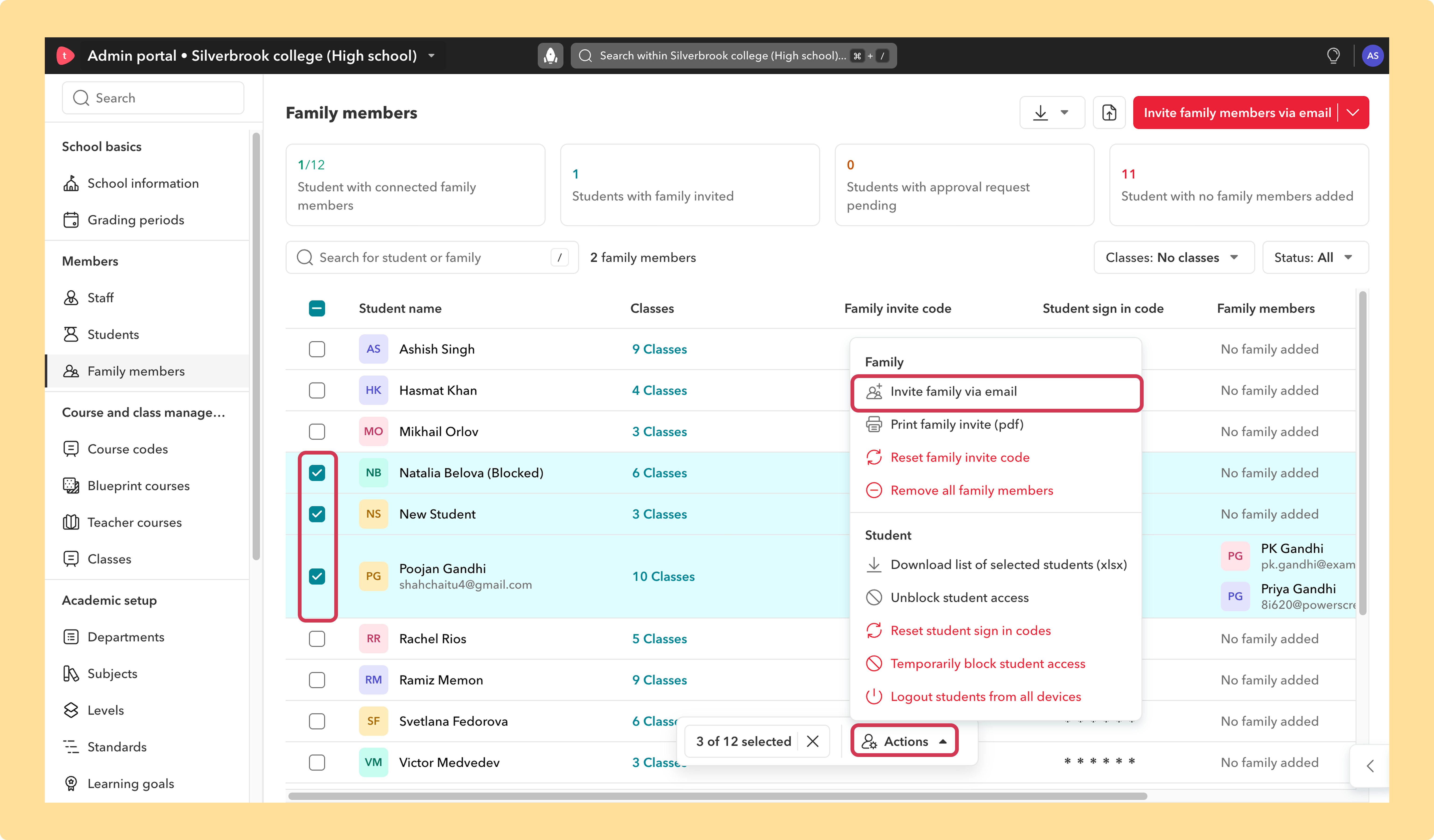Choose Reset family invite code
The width and height of the screenshot is (1434, 840).
click(x=996, y=458)
